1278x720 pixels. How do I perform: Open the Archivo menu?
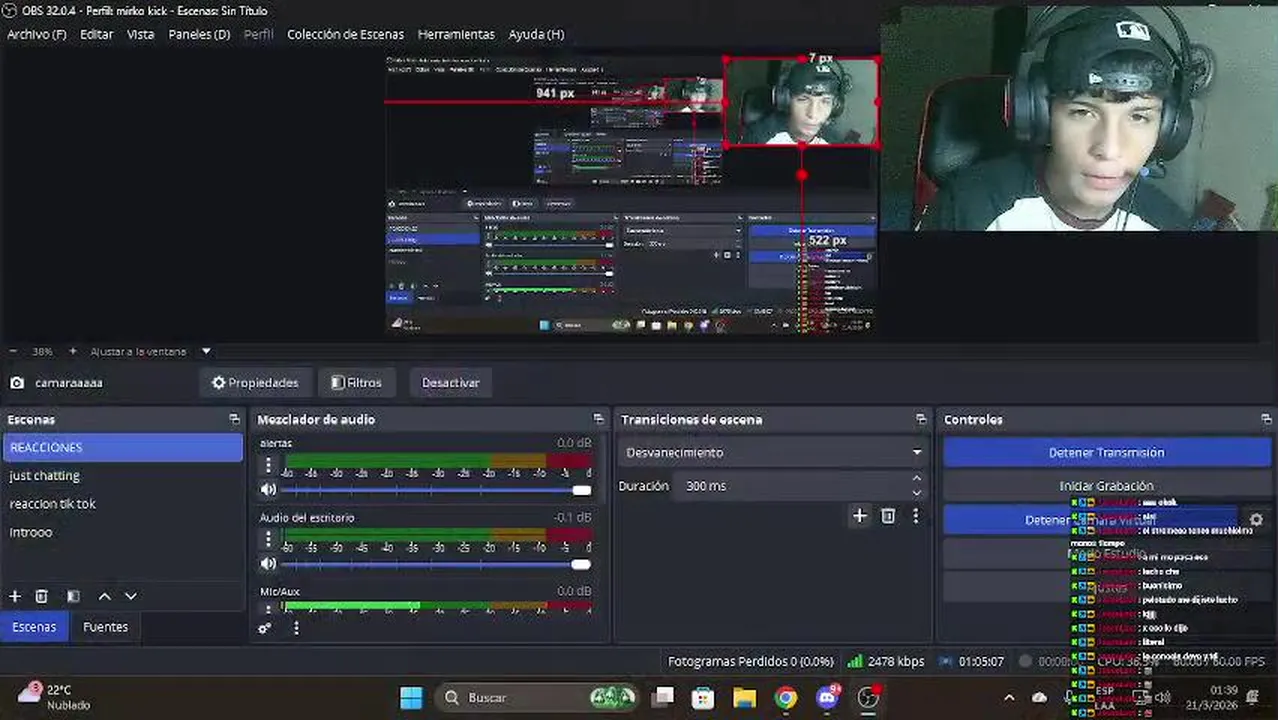click(x=37, y=34)
